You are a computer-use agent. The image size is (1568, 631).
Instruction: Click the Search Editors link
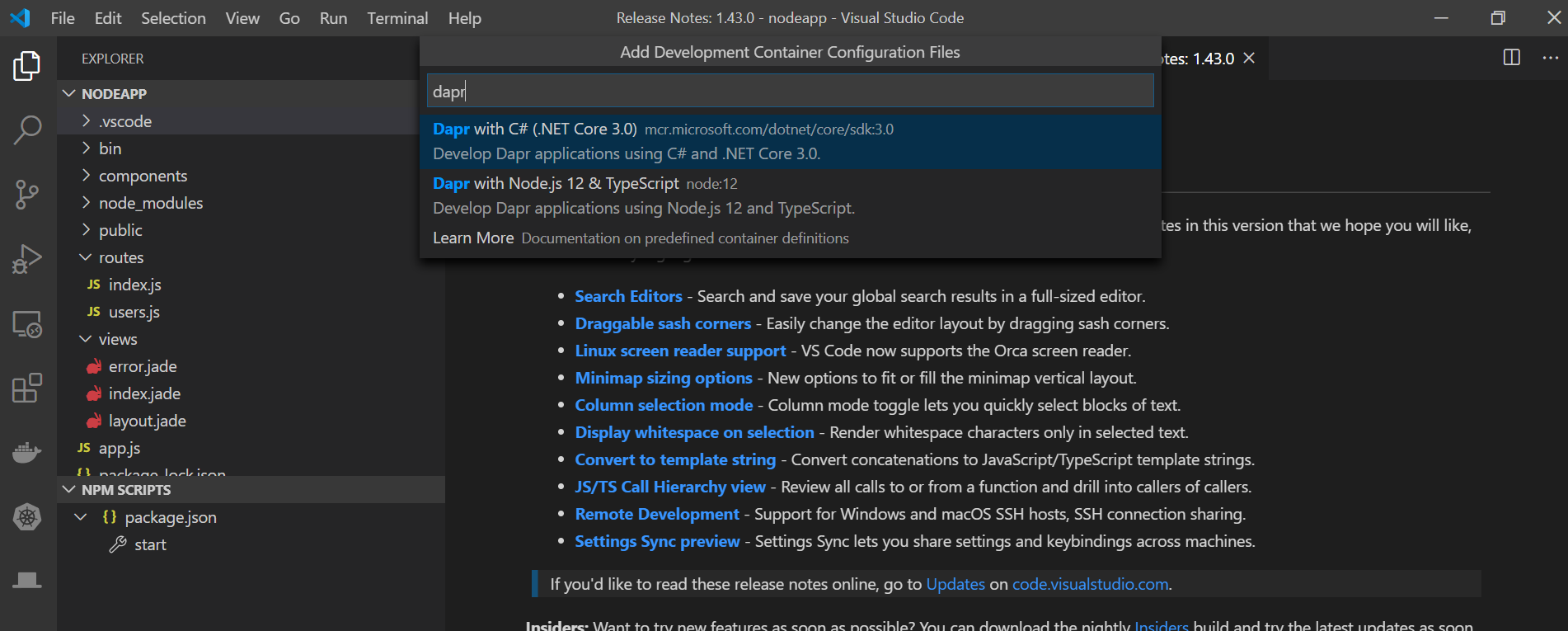(x=628, y=296)
